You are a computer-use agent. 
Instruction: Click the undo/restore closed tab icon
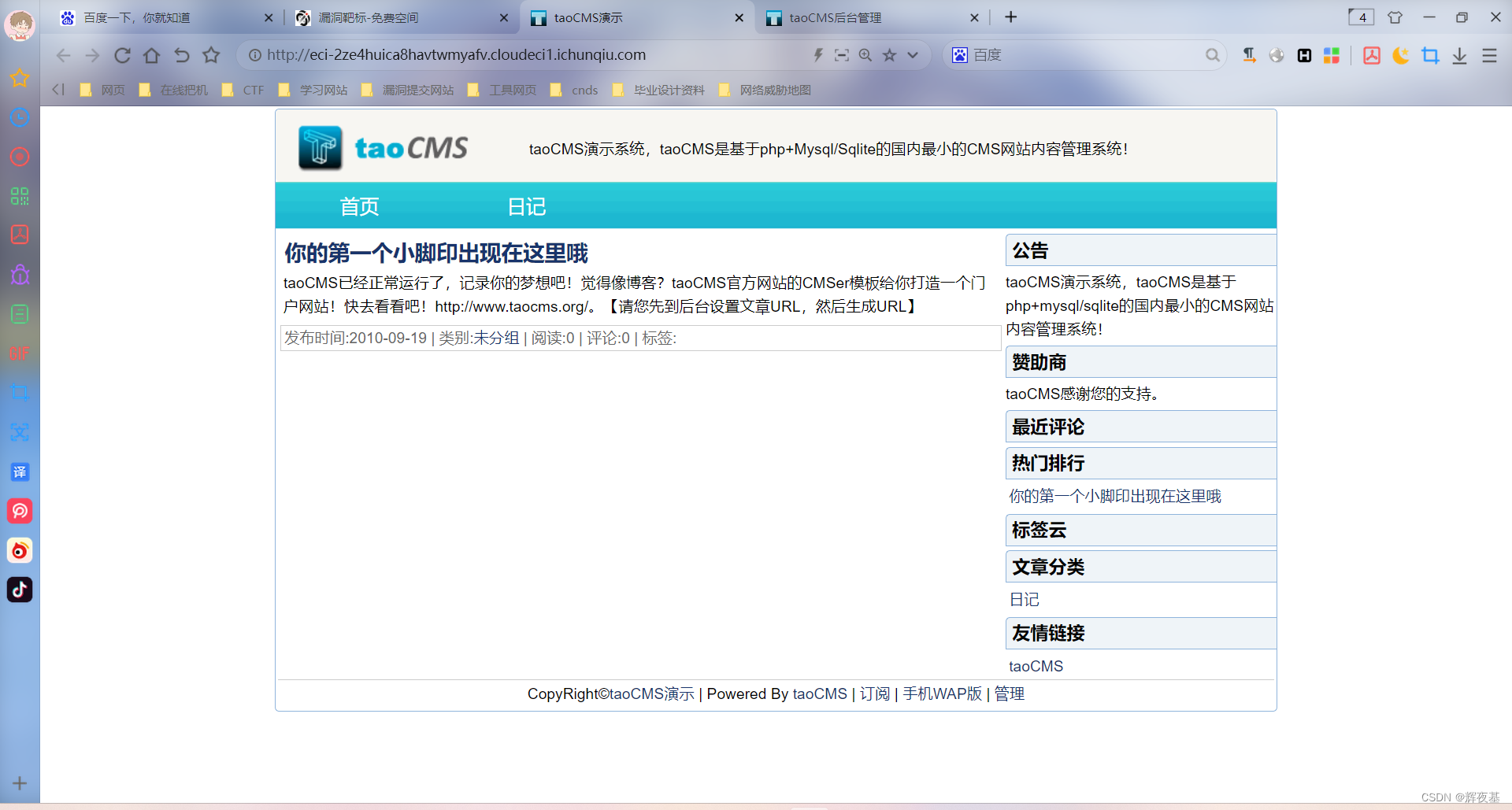click(182, 55)
